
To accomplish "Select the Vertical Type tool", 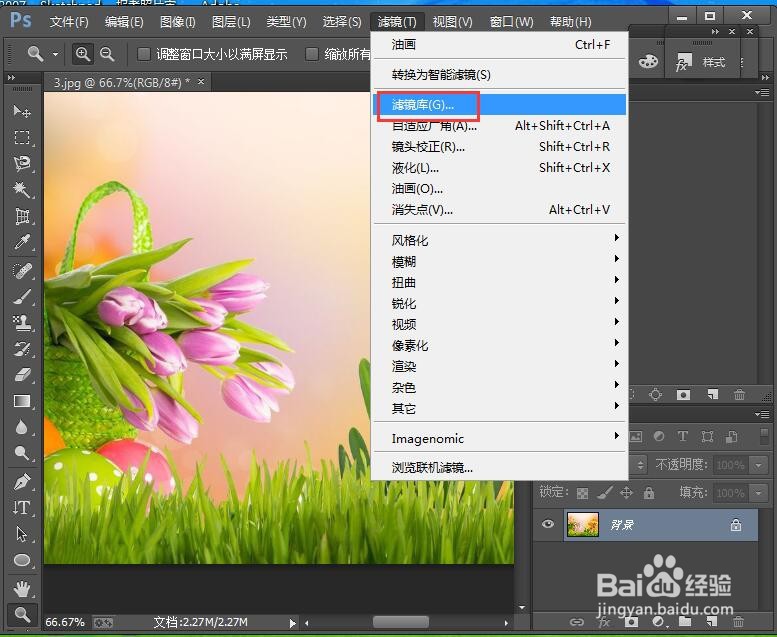I will [22, 508].
